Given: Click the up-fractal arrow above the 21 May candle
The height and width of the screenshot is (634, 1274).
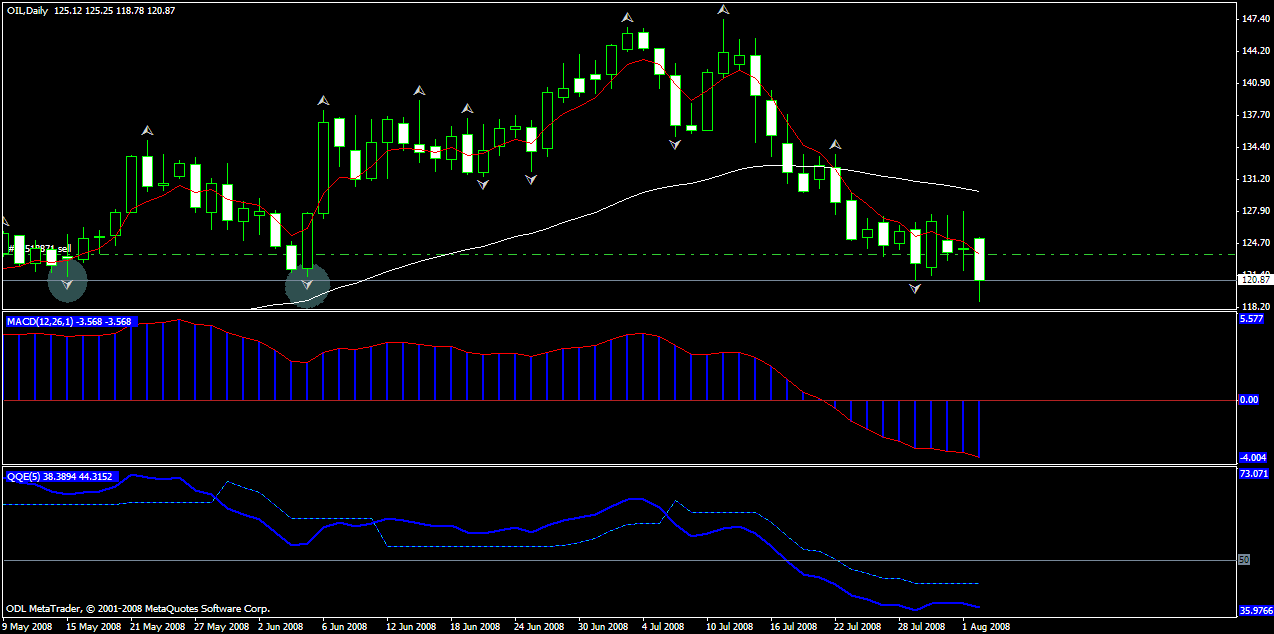Looking at the screenshot, I should 147,130.
